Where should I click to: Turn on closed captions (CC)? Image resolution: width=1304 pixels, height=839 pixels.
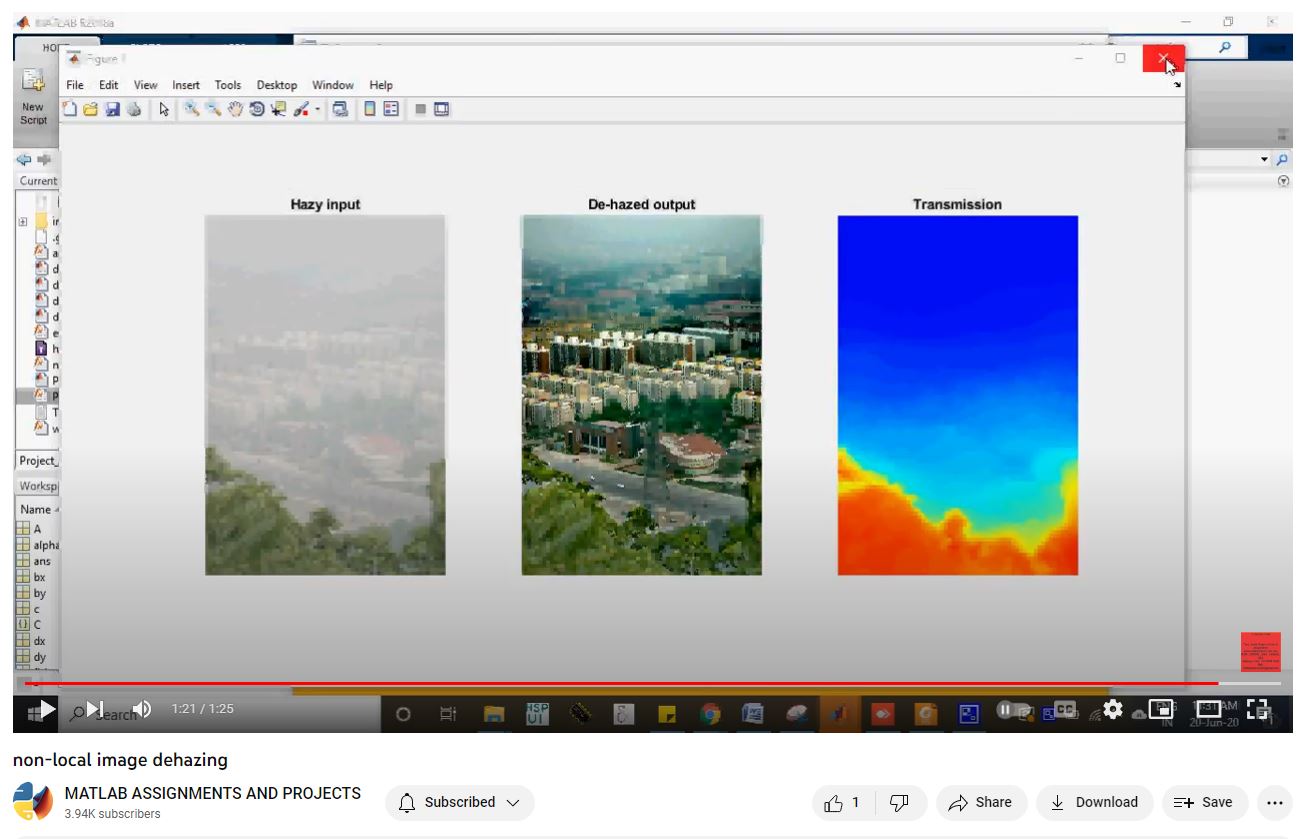click(x=1064, y=709)
